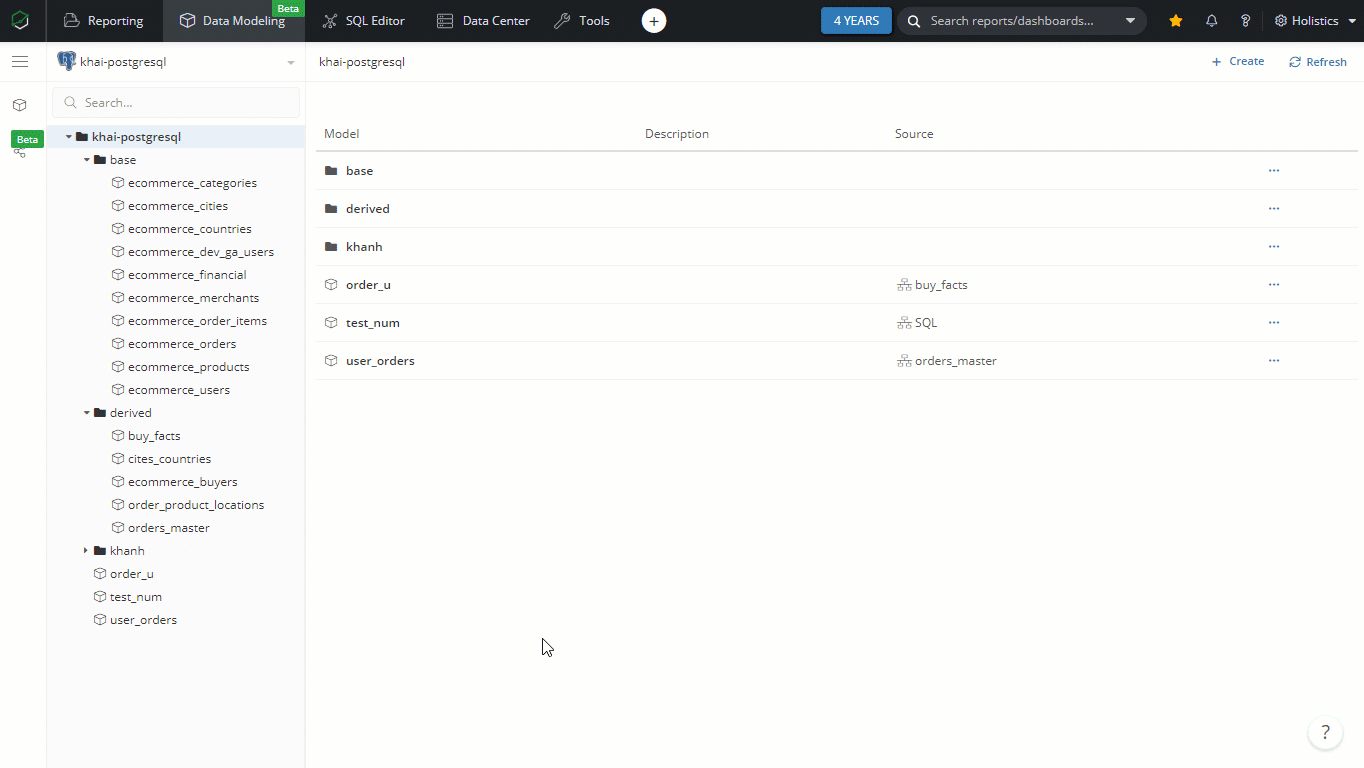Toggle the hamburger sidebar menu
Image resolution: width=1364 pixels, height=768 pixels.
(19, 62)
